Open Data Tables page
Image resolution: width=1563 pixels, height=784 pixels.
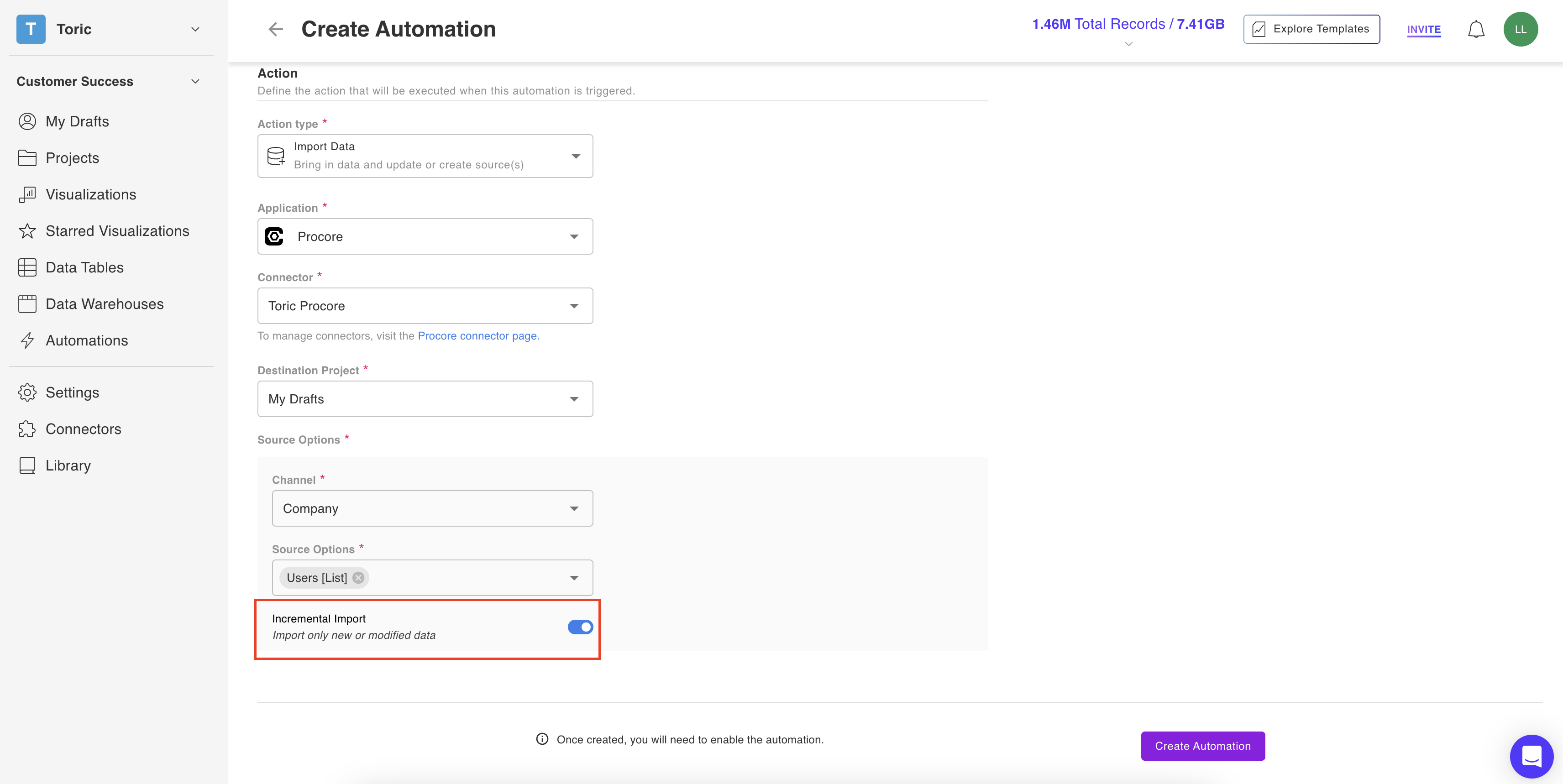84,267
